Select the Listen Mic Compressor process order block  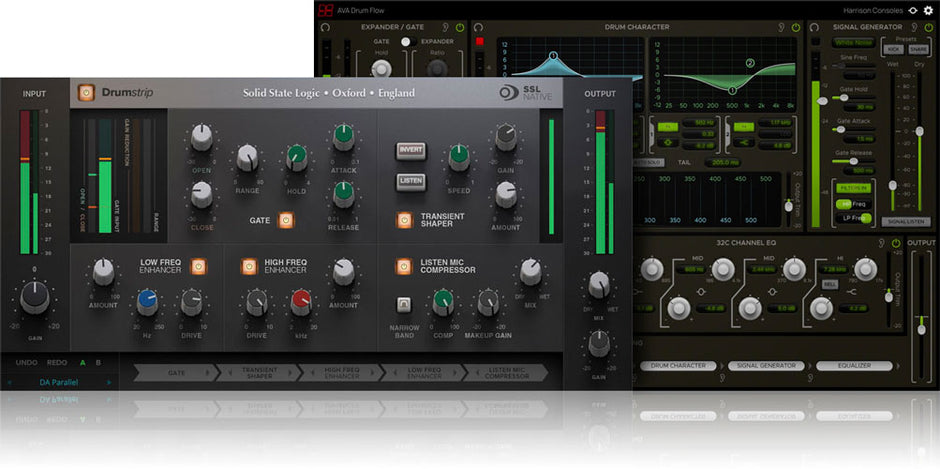coord(505,372)
